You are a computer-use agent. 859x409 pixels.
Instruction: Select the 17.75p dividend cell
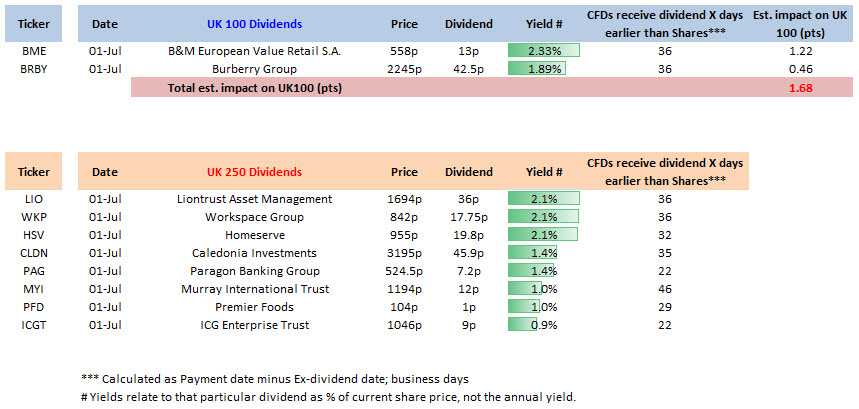click(x=468, y=217)
